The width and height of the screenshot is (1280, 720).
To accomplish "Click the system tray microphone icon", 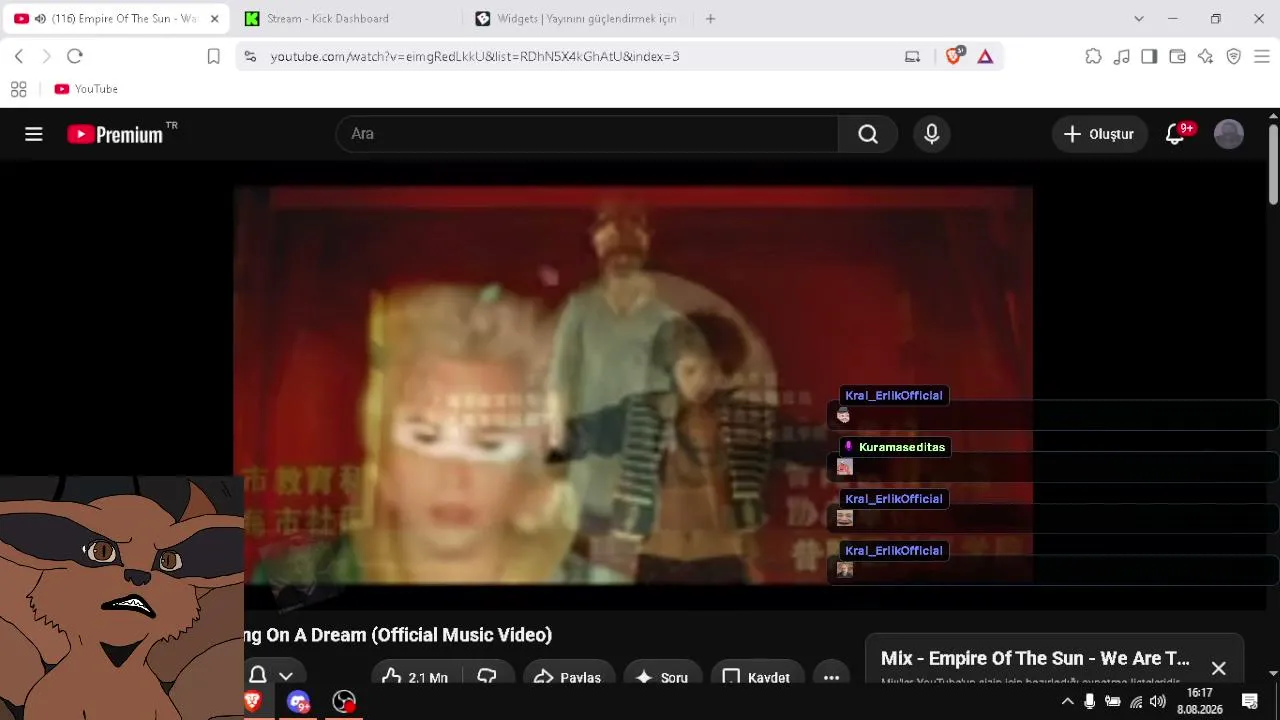I will pyautogui.click(x=1090, y=702).
